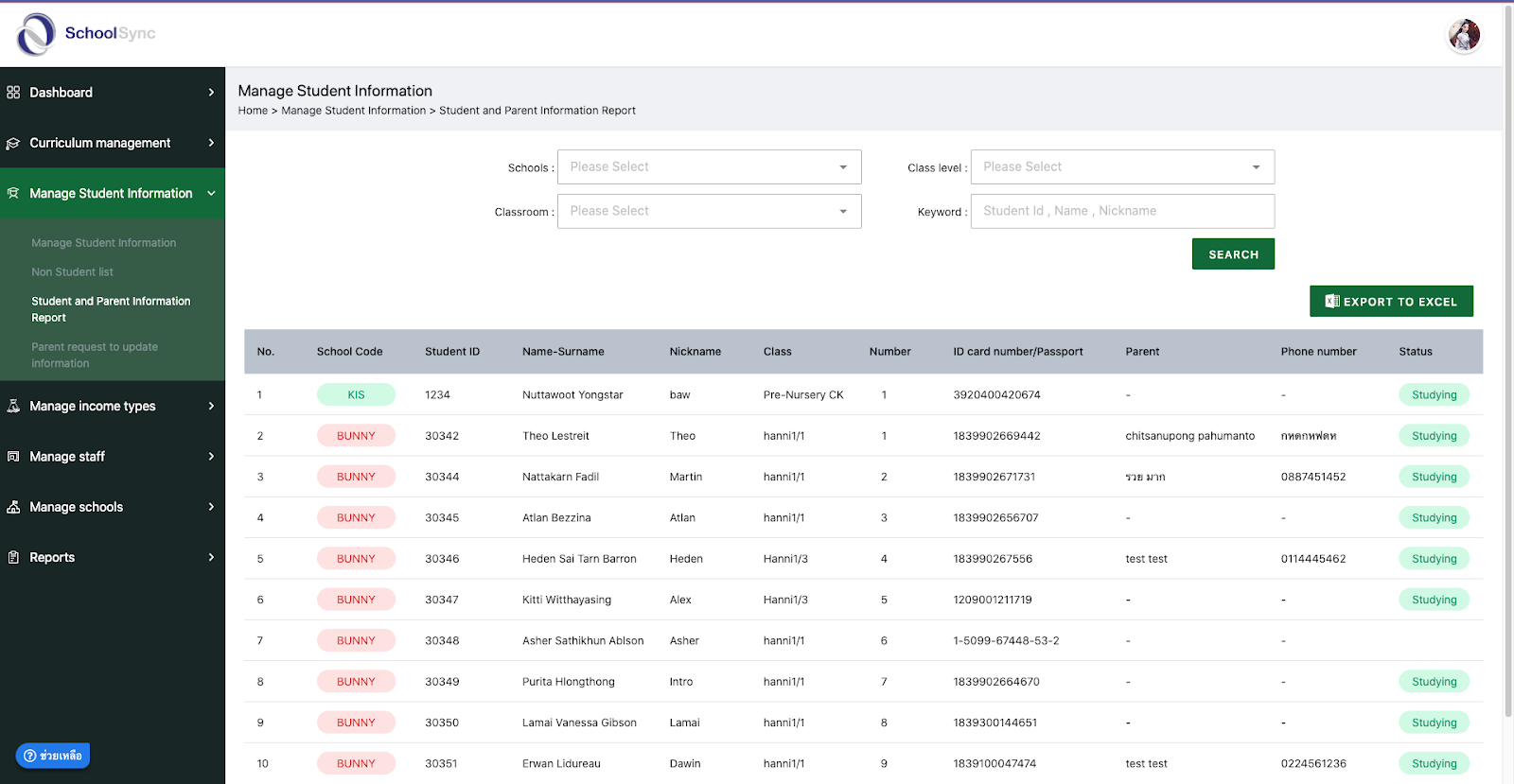This screenshot has width=1514, height=784.
Task: Expand the Dashboard menu chevron
Action: click(x=211, y=93)
